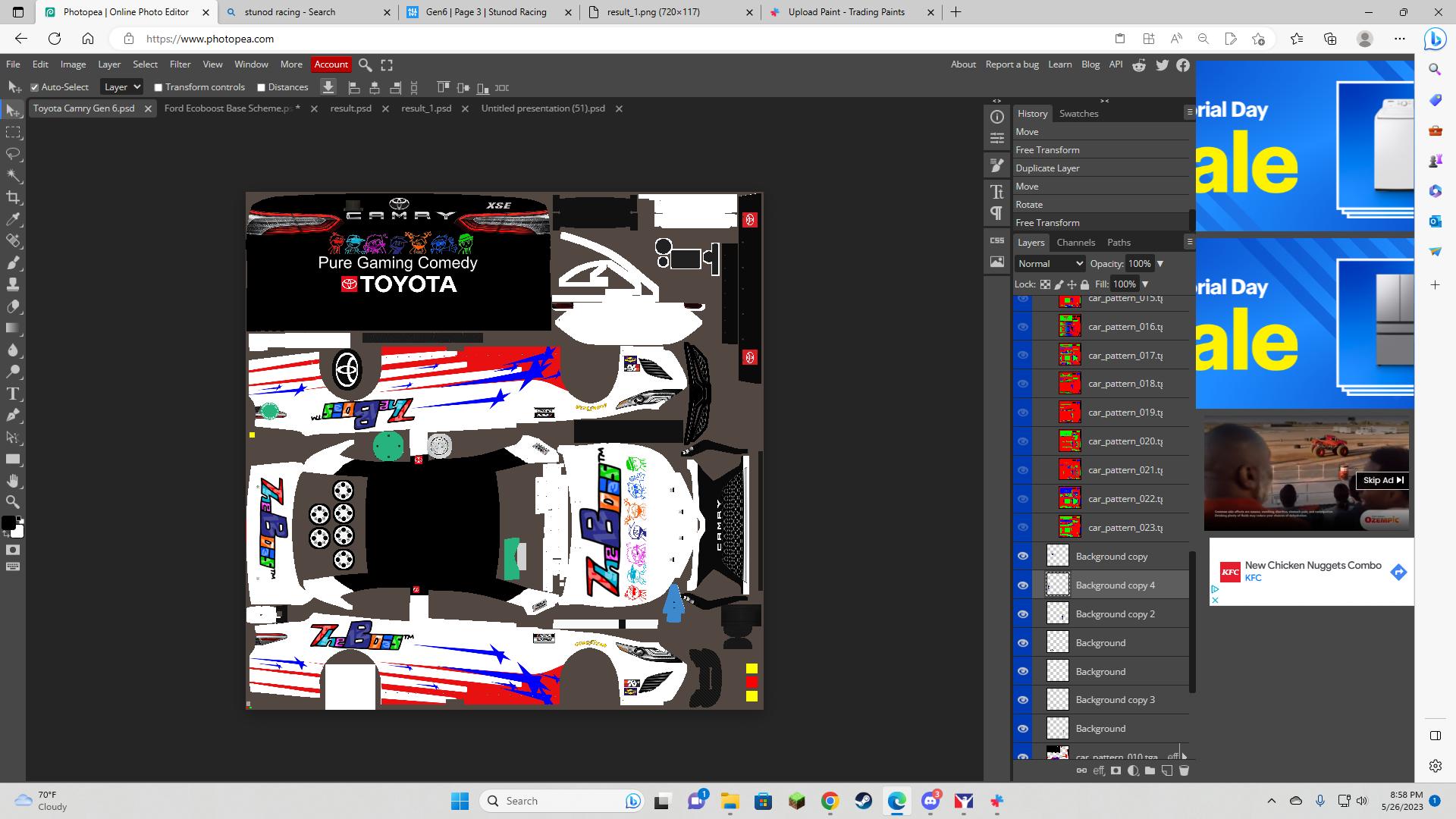Hide the Background copy 4 layer

click(1023, 585)
